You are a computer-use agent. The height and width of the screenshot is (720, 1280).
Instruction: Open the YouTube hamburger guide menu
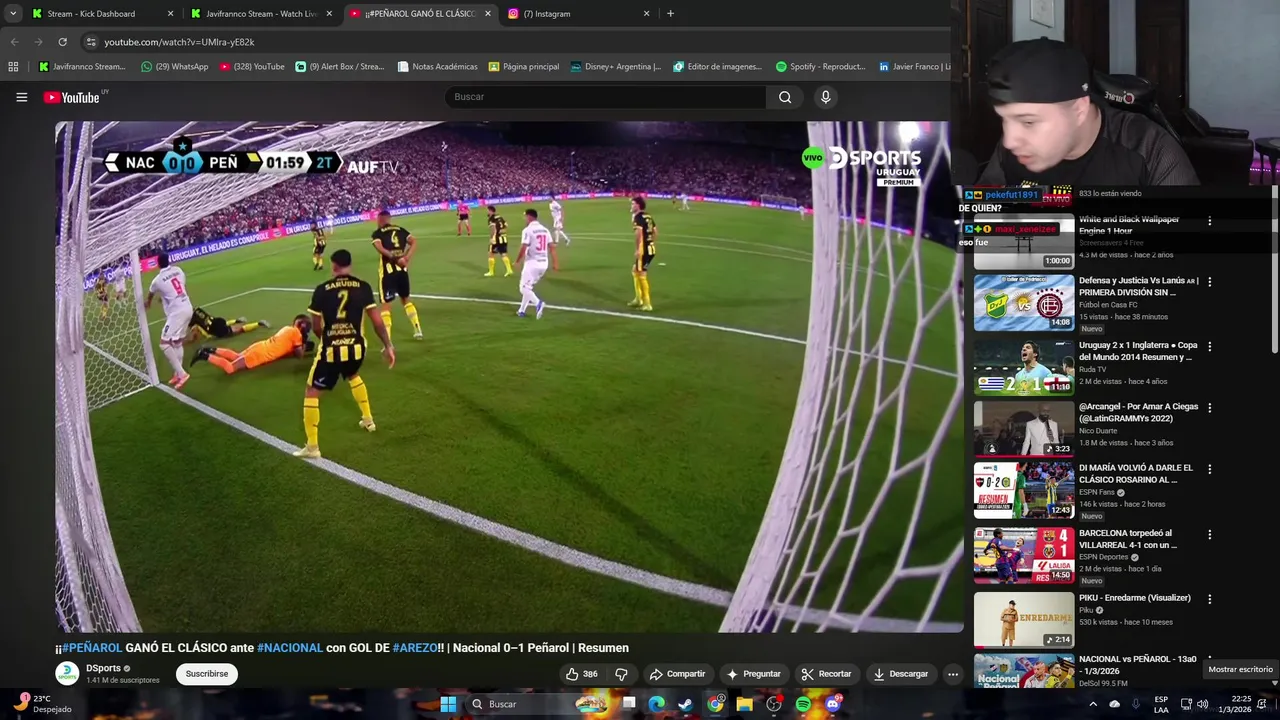(x=21, y=97)
